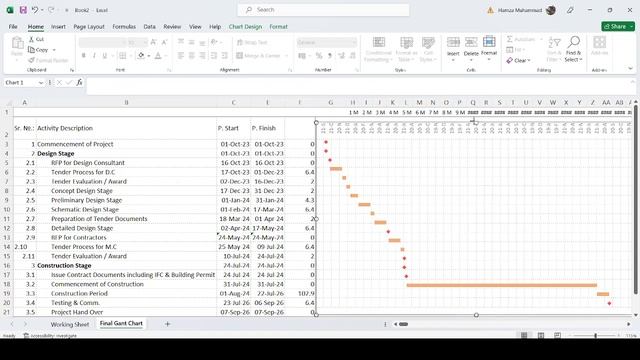Switch to the Insert ribbon tab
640x360 pixels.
(x=58, y=27)
